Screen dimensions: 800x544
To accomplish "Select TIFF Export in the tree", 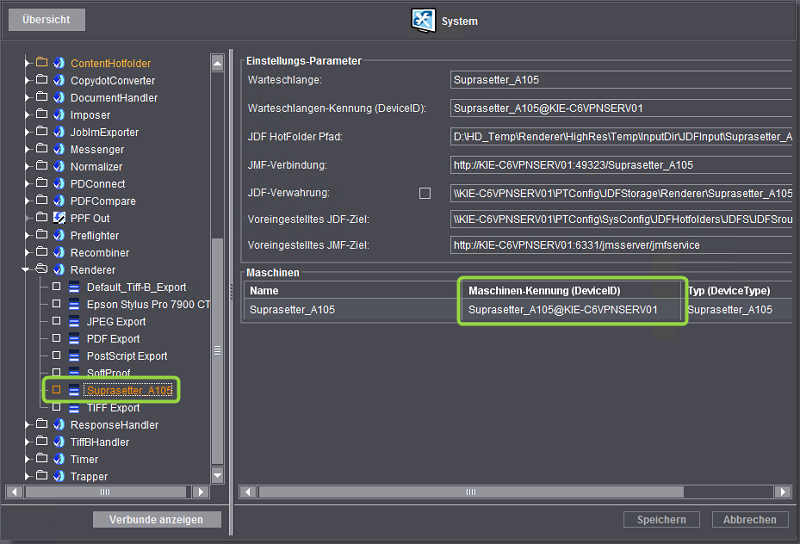I will [113, 408].
